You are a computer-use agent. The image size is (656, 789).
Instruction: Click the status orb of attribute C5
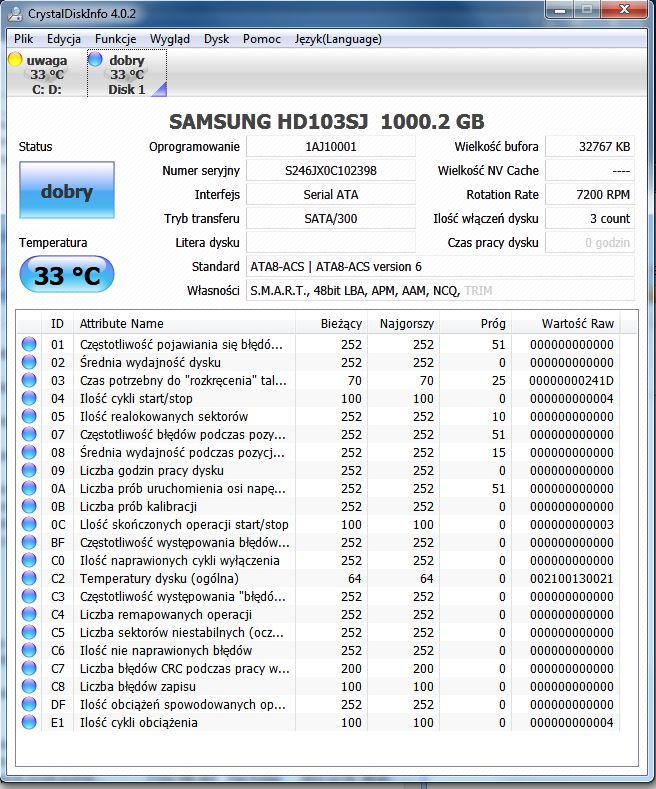29,632
